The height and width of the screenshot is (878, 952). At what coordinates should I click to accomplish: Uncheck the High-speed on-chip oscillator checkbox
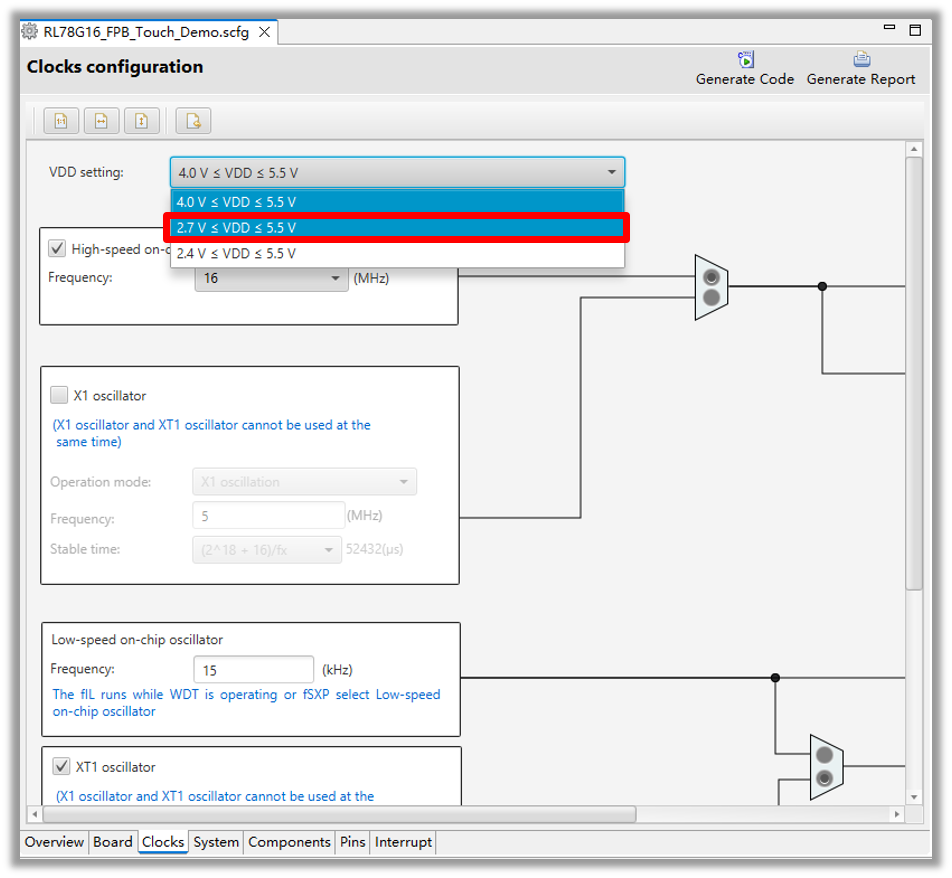pos(58,249)
